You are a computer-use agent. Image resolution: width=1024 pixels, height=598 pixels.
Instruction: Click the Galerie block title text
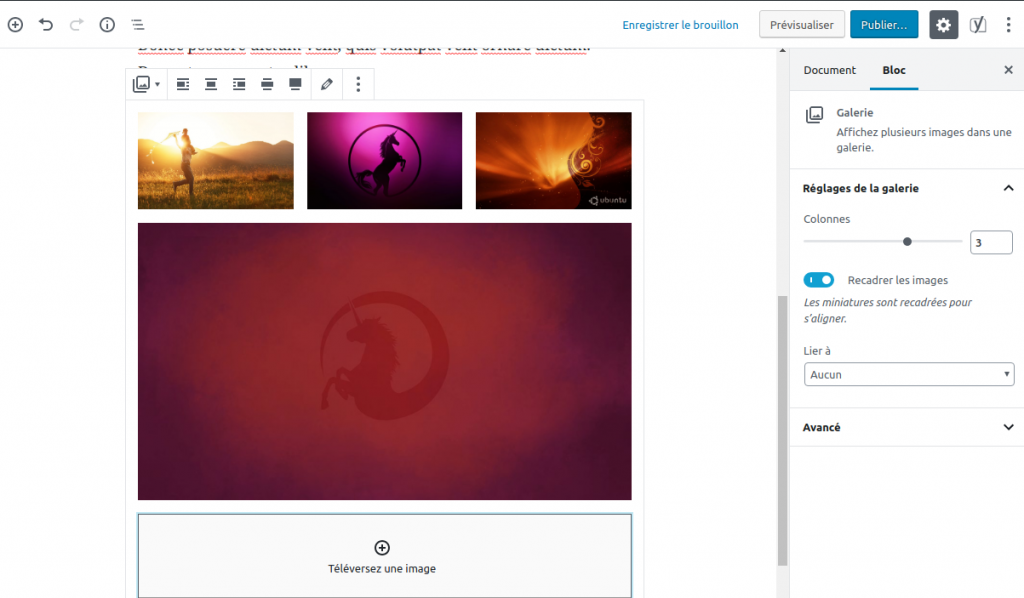854,112
